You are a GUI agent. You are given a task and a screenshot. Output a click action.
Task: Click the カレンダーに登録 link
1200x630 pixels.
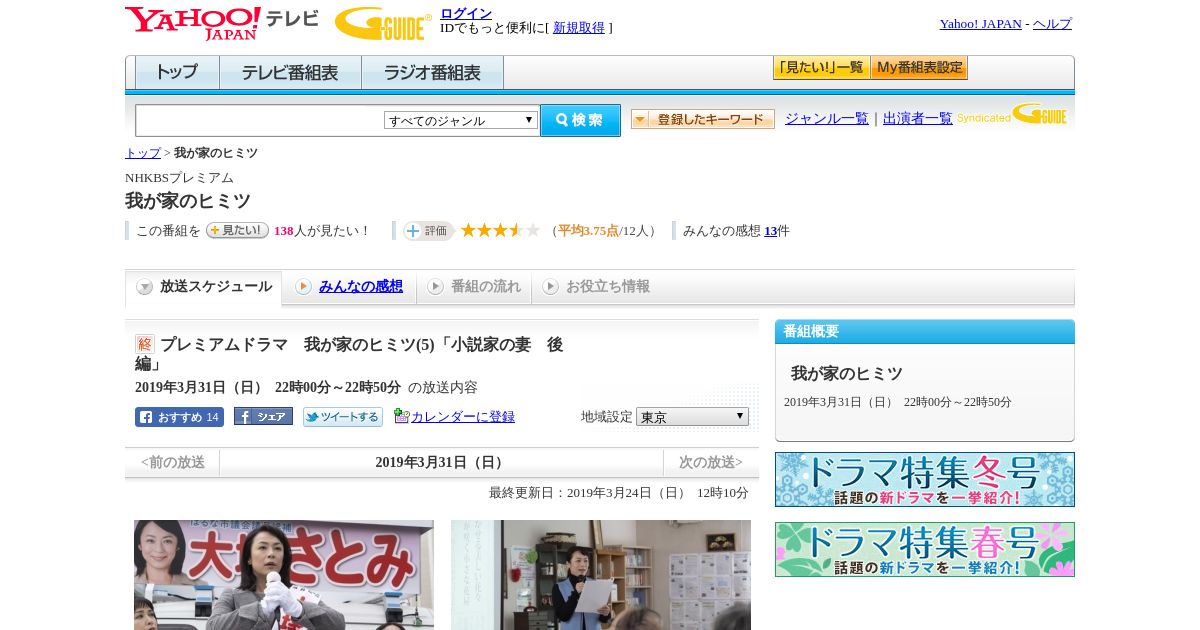click(463, 417)
